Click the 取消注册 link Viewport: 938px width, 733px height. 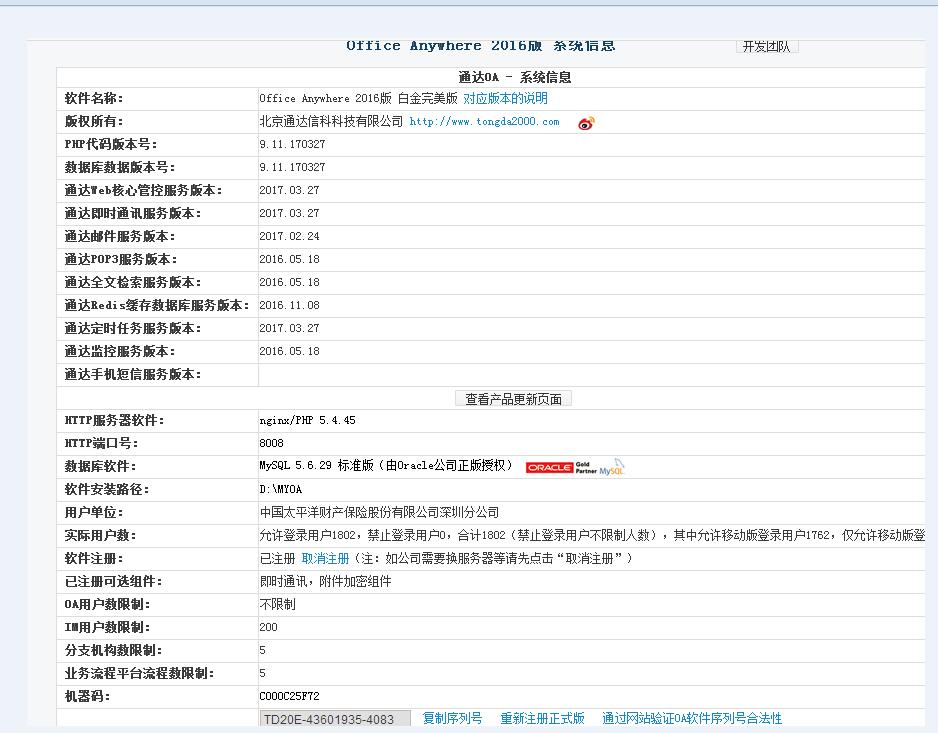tap(325, 559)
